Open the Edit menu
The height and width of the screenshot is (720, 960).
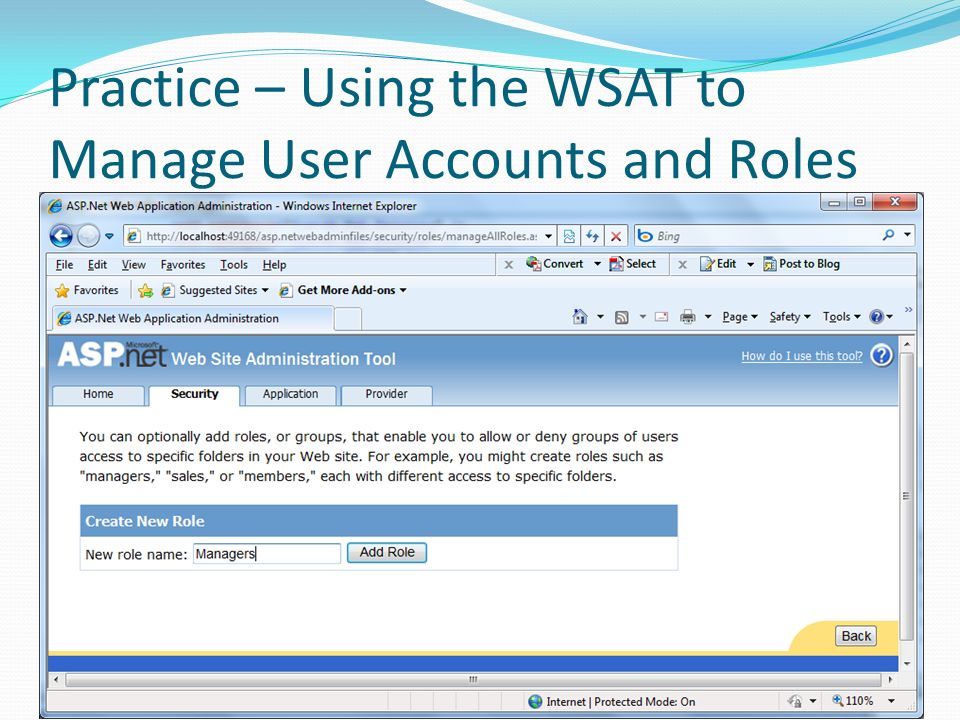[x=97, y=264]
